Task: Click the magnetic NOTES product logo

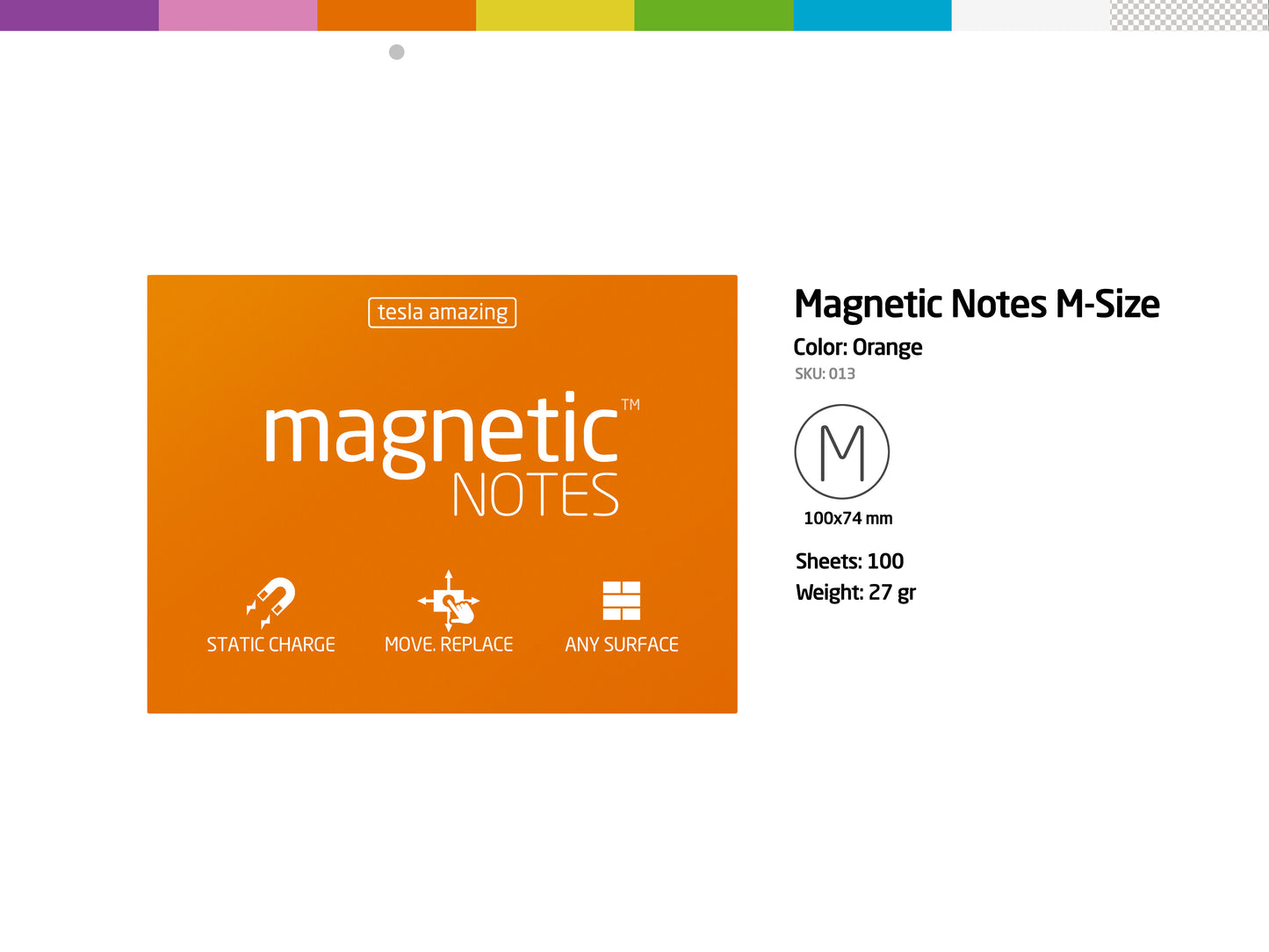Action: [x=451, y=454]
